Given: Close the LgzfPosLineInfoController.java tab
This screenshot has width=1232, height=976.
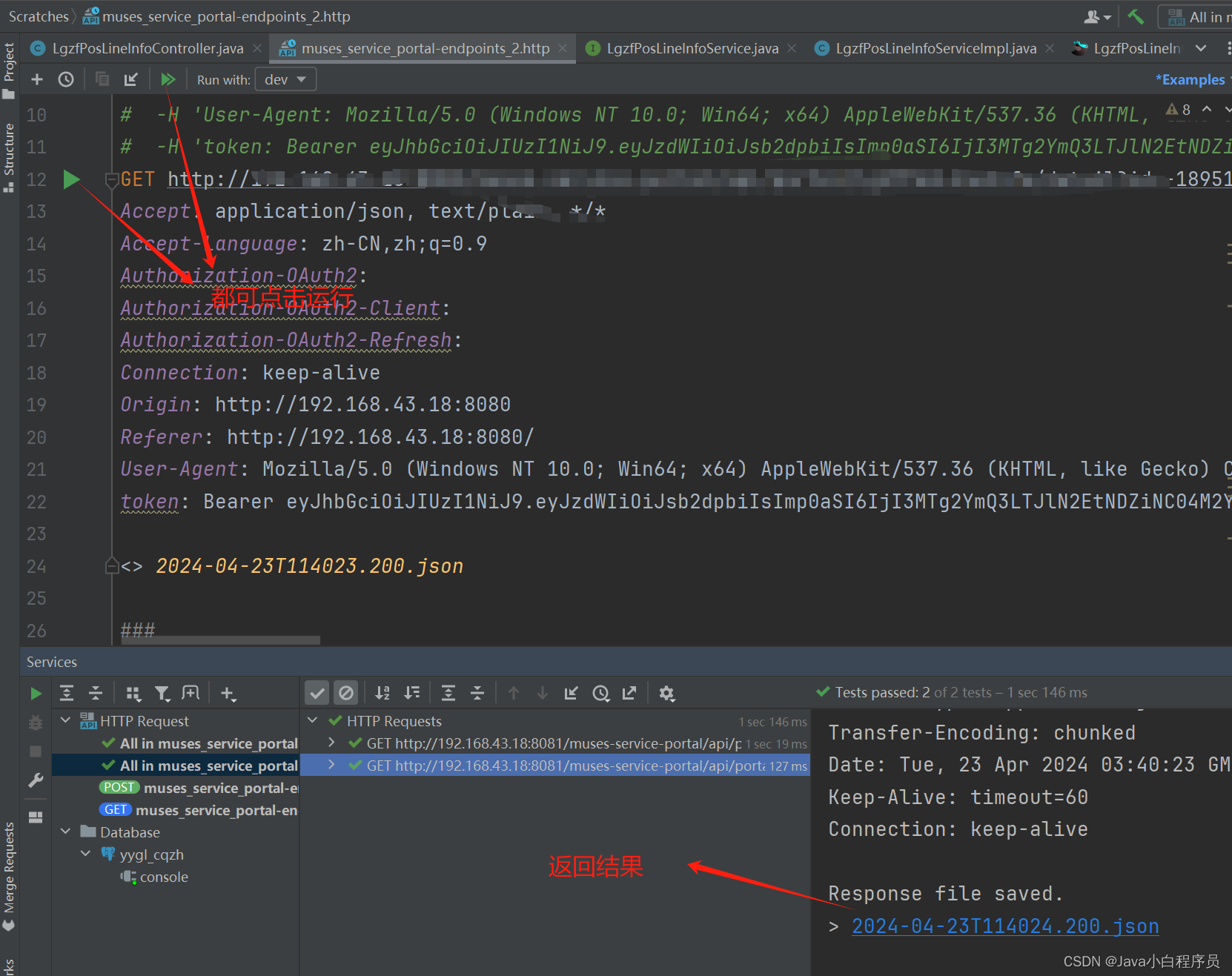Looking at the screenshot, I should coord(257,48).
